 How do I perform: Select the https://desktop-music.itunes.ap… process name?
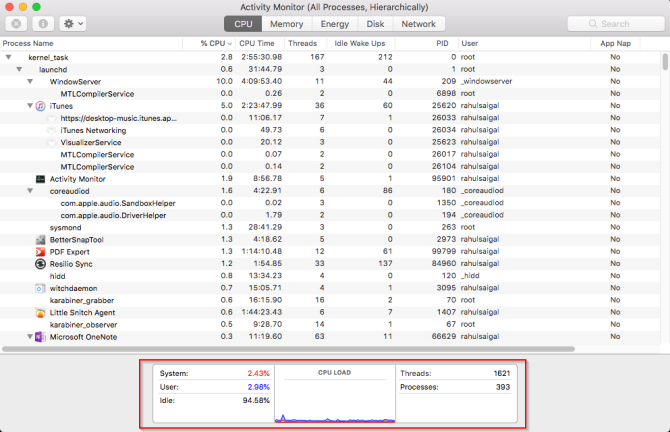coord(118,118)
